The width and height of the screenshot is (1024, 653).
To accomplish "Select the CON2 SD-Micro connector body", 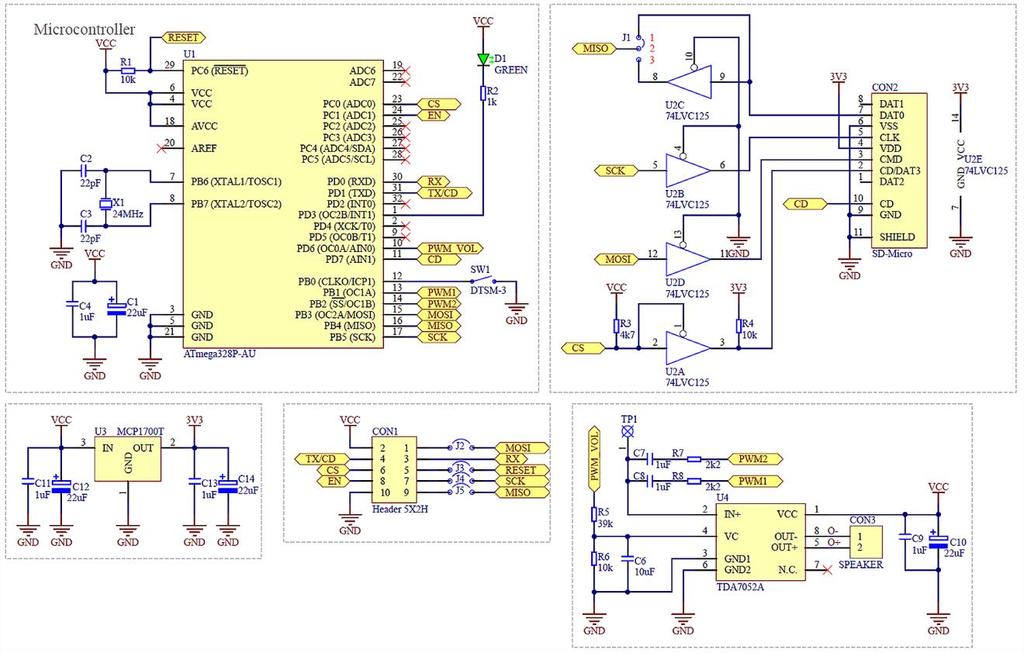I will [899, 170].
